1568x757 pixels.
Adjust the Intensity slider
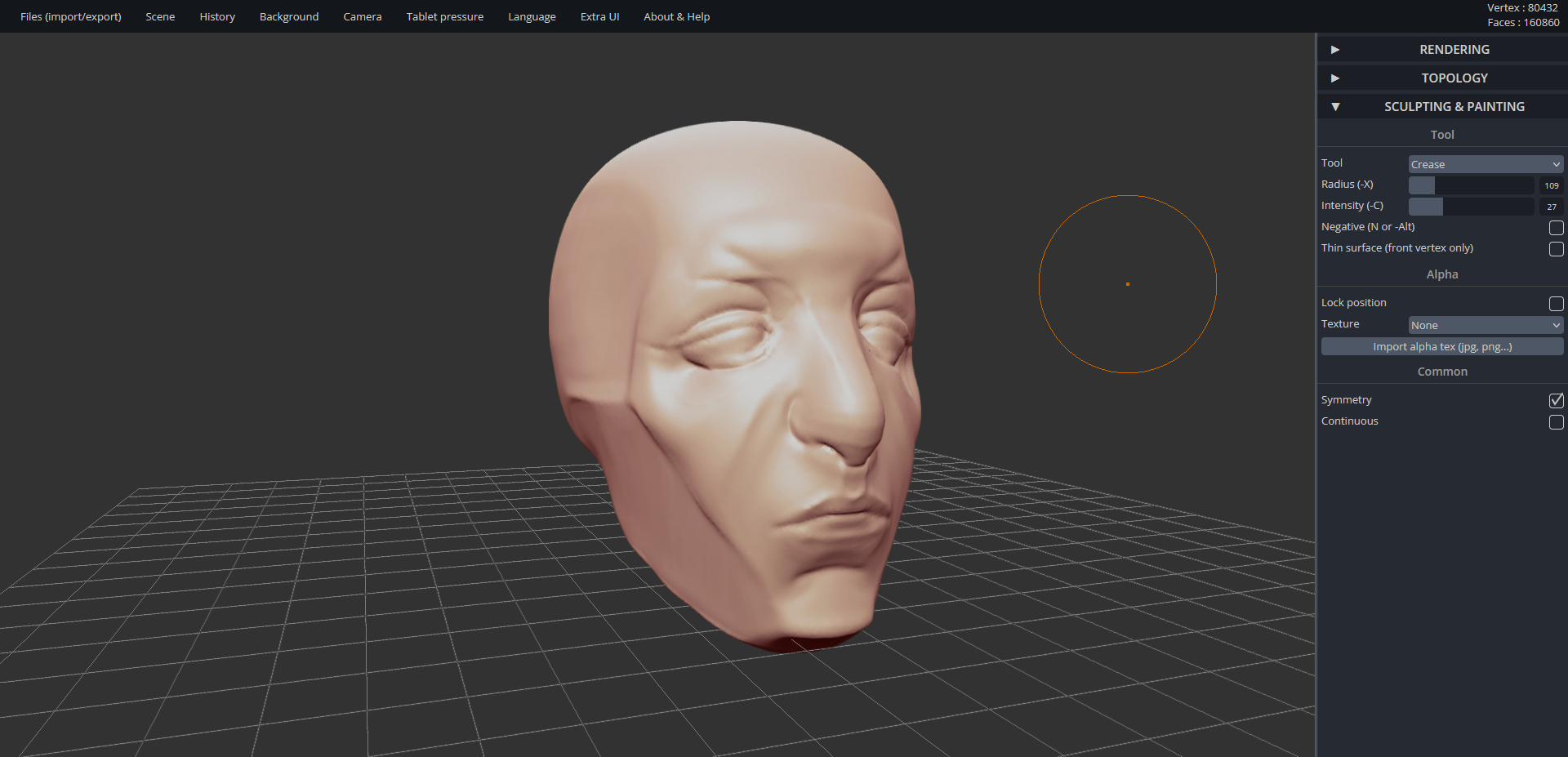[1470, 207]
